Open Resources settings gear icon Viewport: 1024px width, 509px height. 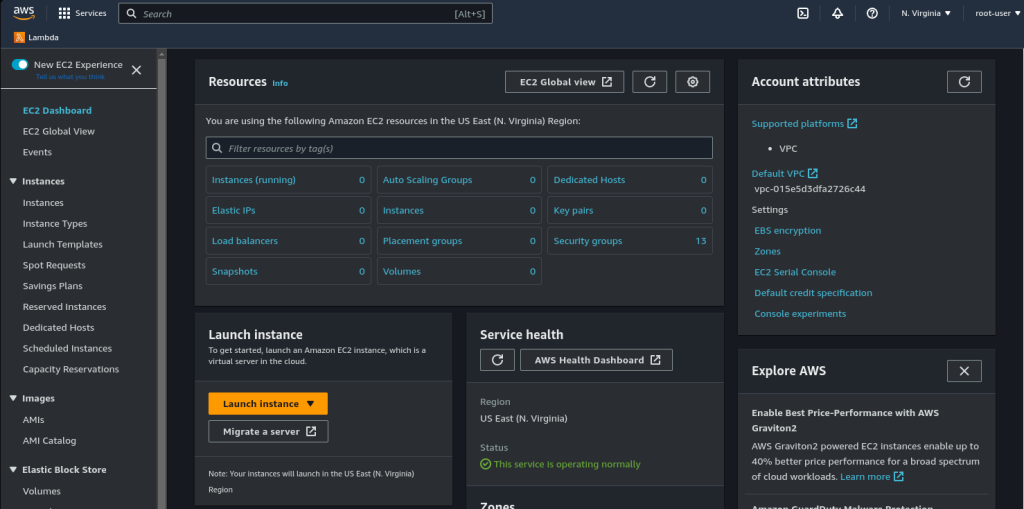coord(692,82)
